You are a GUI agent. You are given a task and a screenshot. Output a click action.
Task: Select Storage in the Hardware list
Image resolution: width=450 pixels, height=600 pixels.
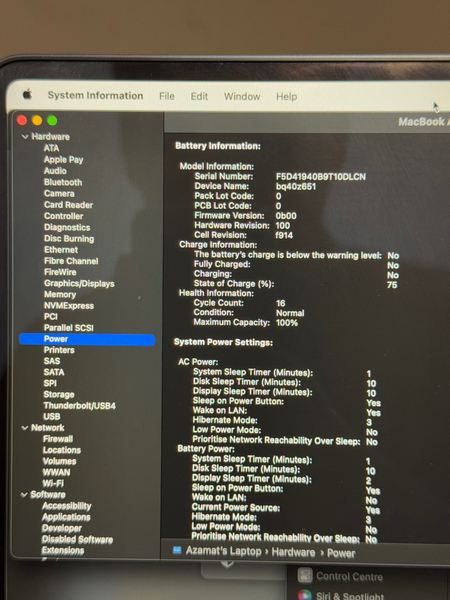[59, 395]
